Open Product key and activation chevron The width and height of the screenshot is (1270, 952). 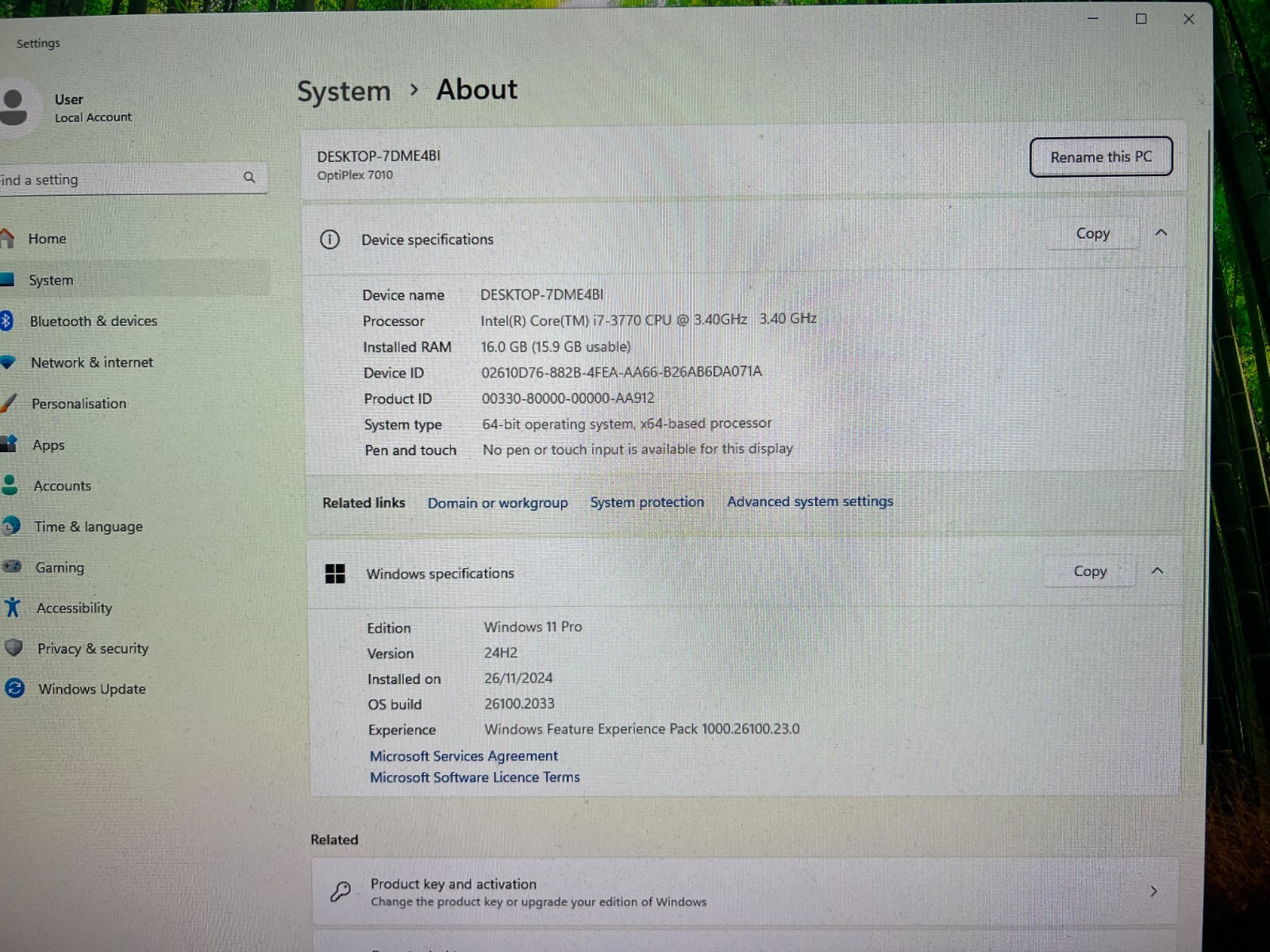pos(1153,892)
